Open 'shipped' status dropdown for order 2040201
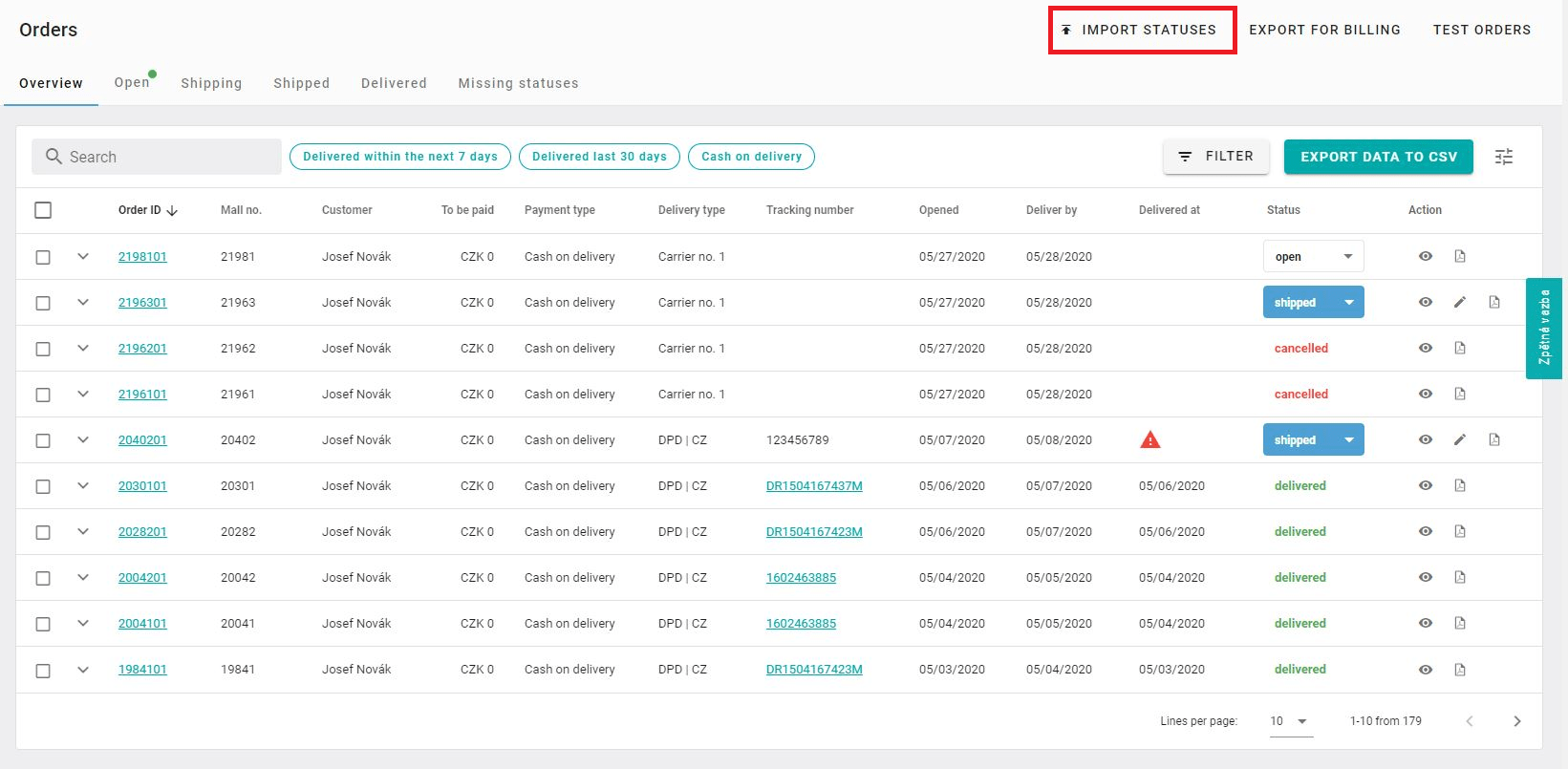 point(1314,439)
